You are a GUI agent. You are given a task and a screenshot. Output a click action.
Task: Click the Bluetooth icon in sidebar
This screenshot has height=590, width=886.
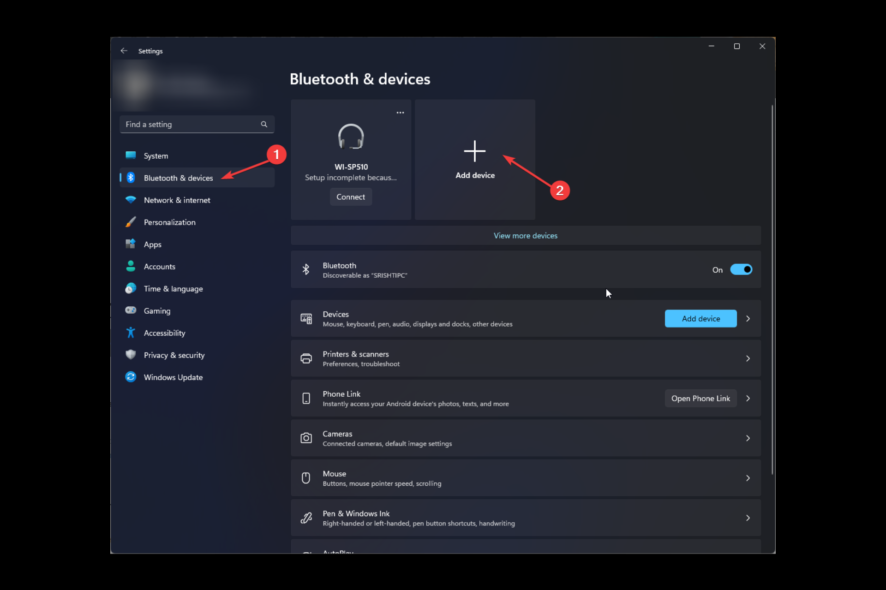point(131,177)
